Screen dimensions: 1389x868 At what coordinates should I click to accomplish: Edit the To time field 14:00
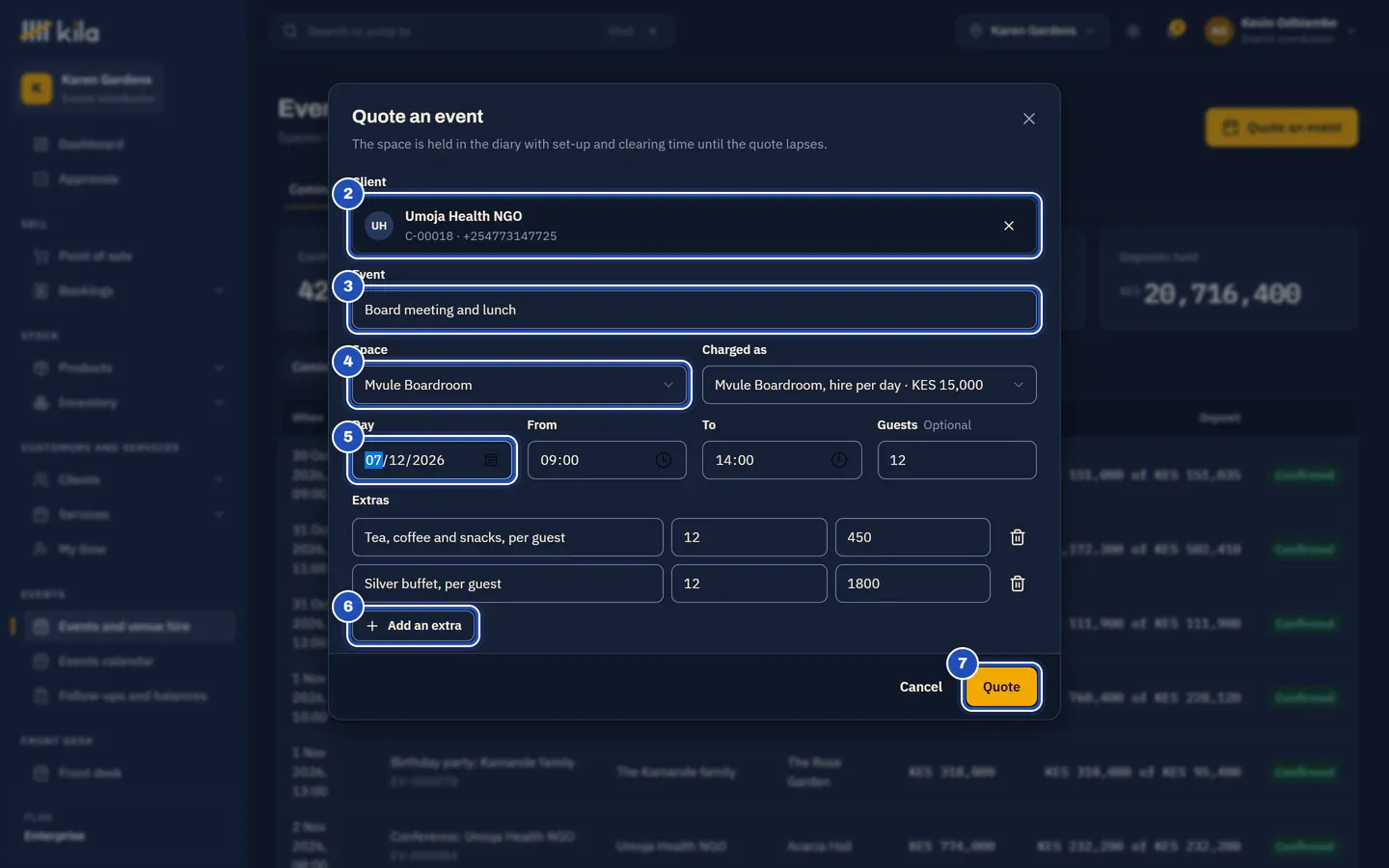[781, 460]
